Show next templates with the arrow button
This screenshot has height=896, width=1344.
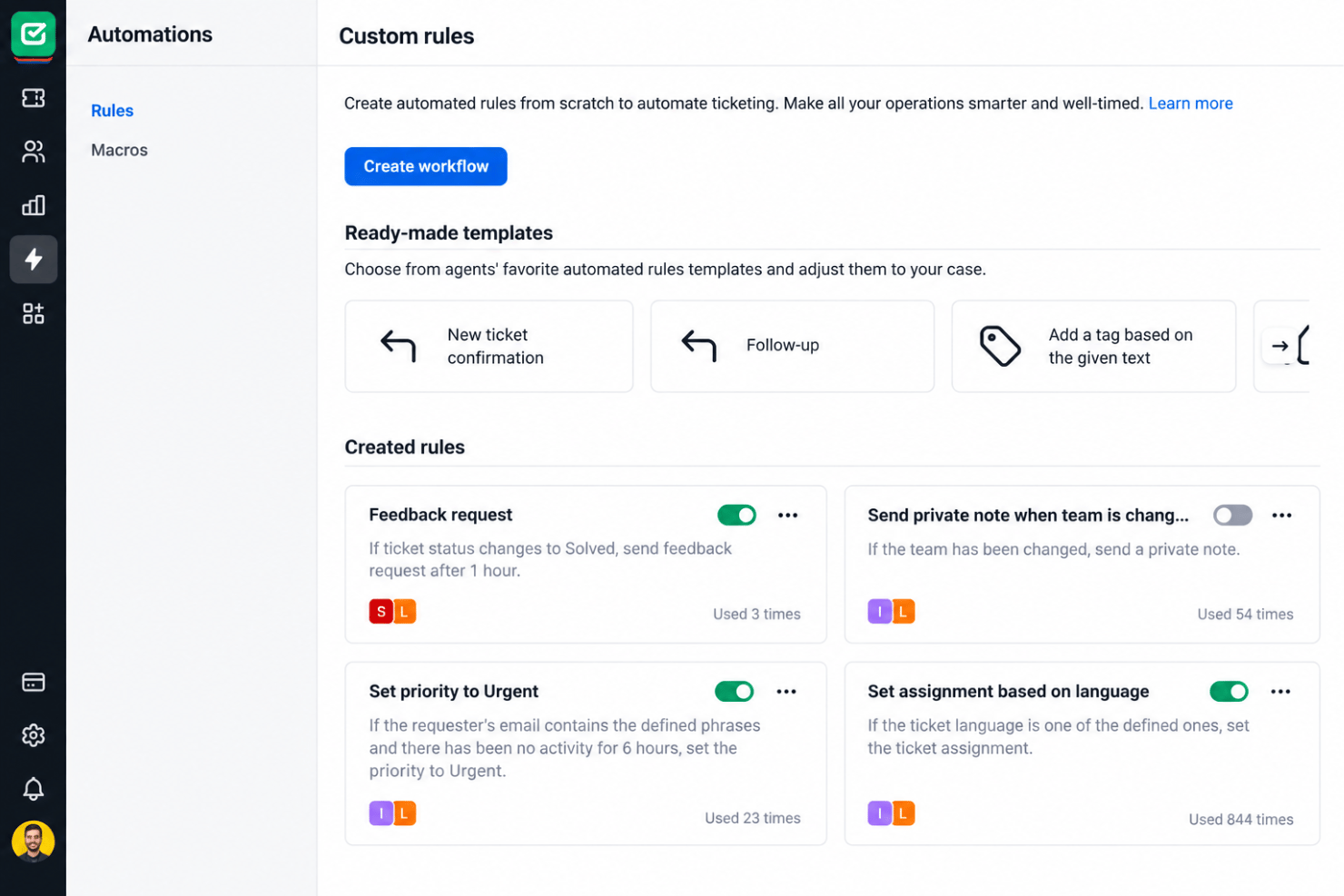click(x=1280, y=346)
